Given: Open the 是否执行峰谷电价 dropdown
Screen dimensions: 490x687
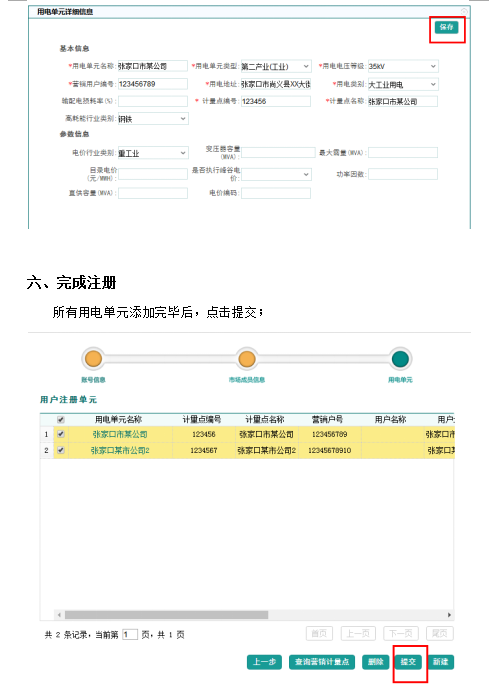Looking at the screenshot, I should [276, 174].
